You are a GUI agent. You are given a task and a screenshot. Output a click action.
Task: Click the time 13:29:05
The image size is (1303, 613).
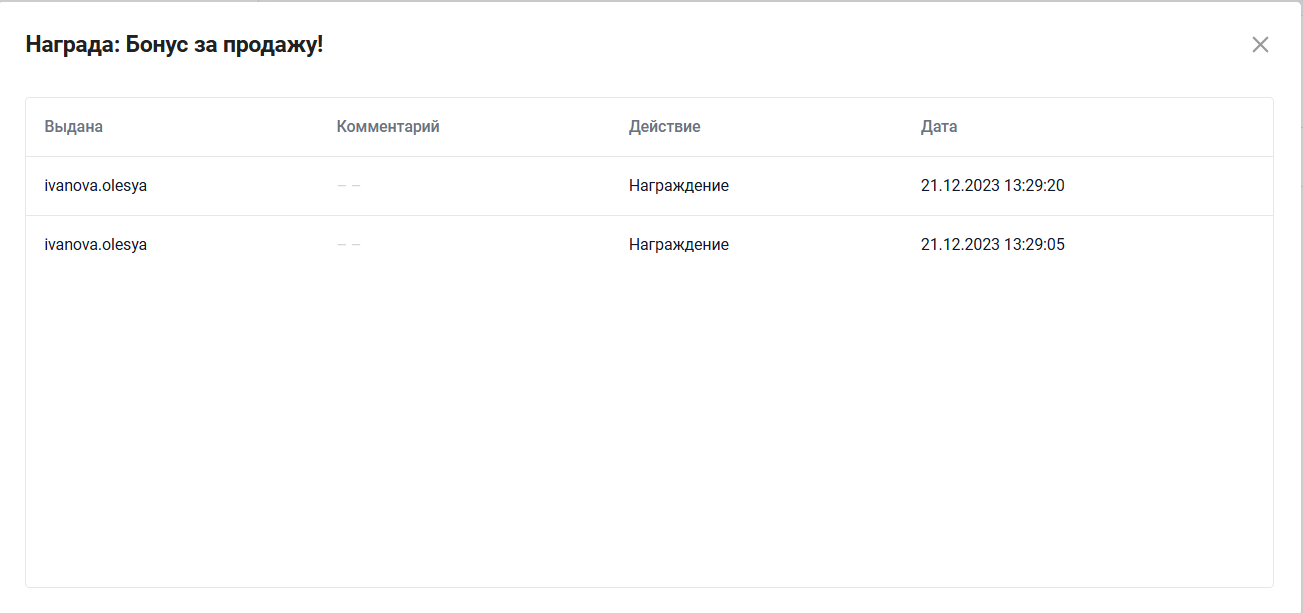1033,245
